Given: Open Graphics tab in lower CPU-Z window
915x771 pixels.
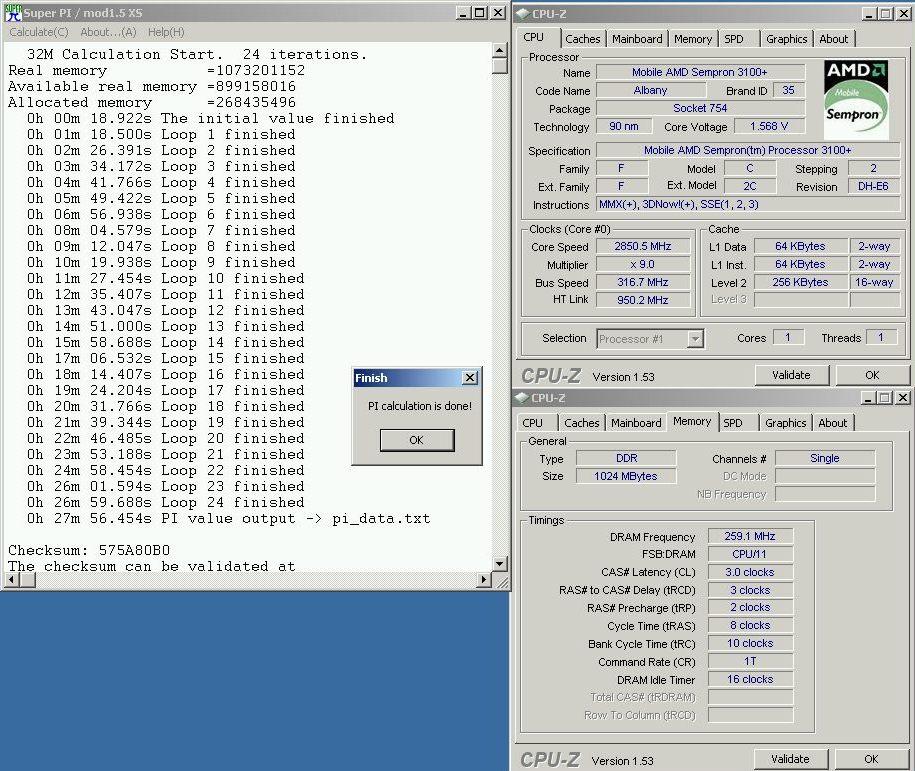Looking at the screenshot, I should (785, 423).
